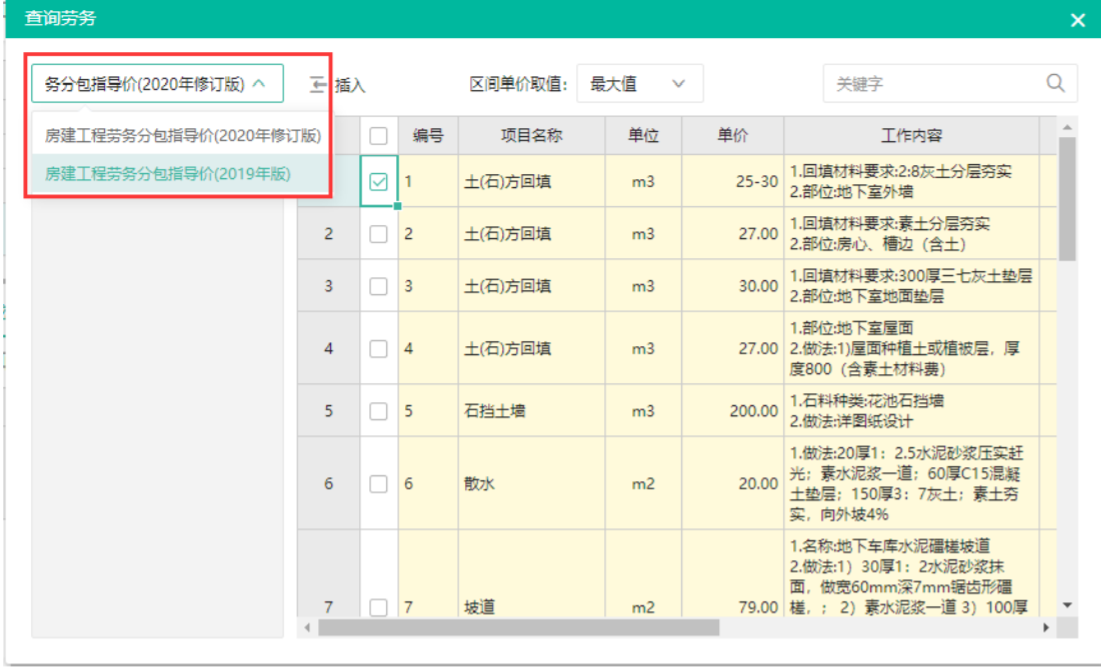
Task: Click the search magnifier icon
Action: (x=1055, y=83)
